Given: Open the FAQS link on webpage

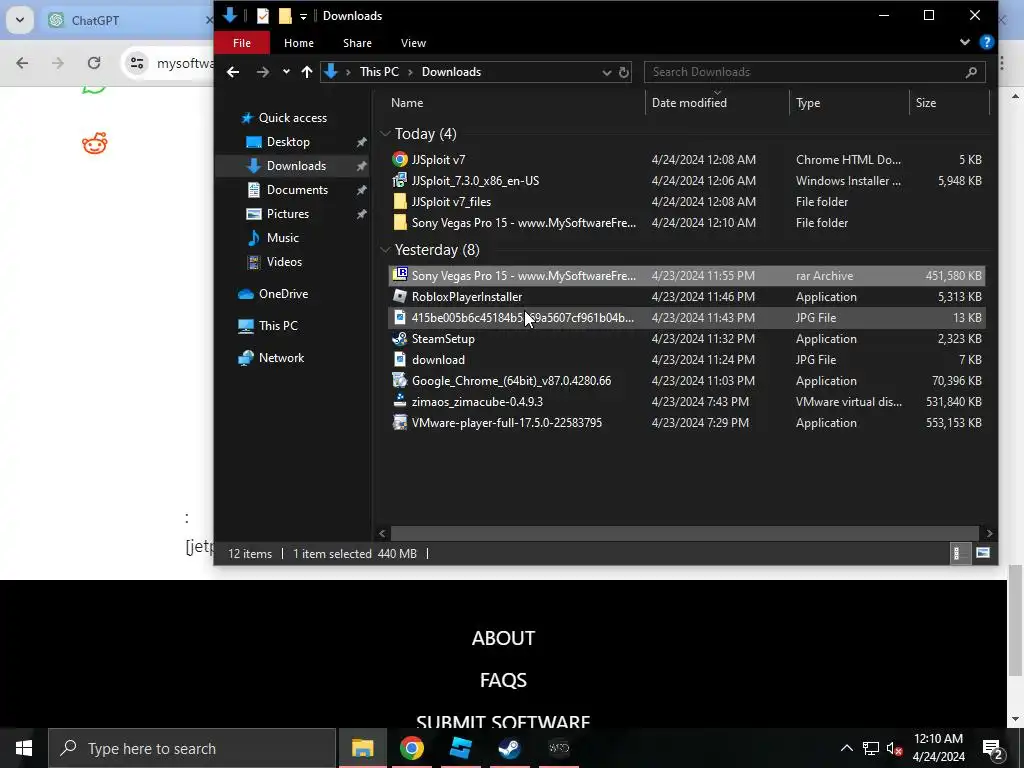Looking at the screenshot, I should point(503,680).
